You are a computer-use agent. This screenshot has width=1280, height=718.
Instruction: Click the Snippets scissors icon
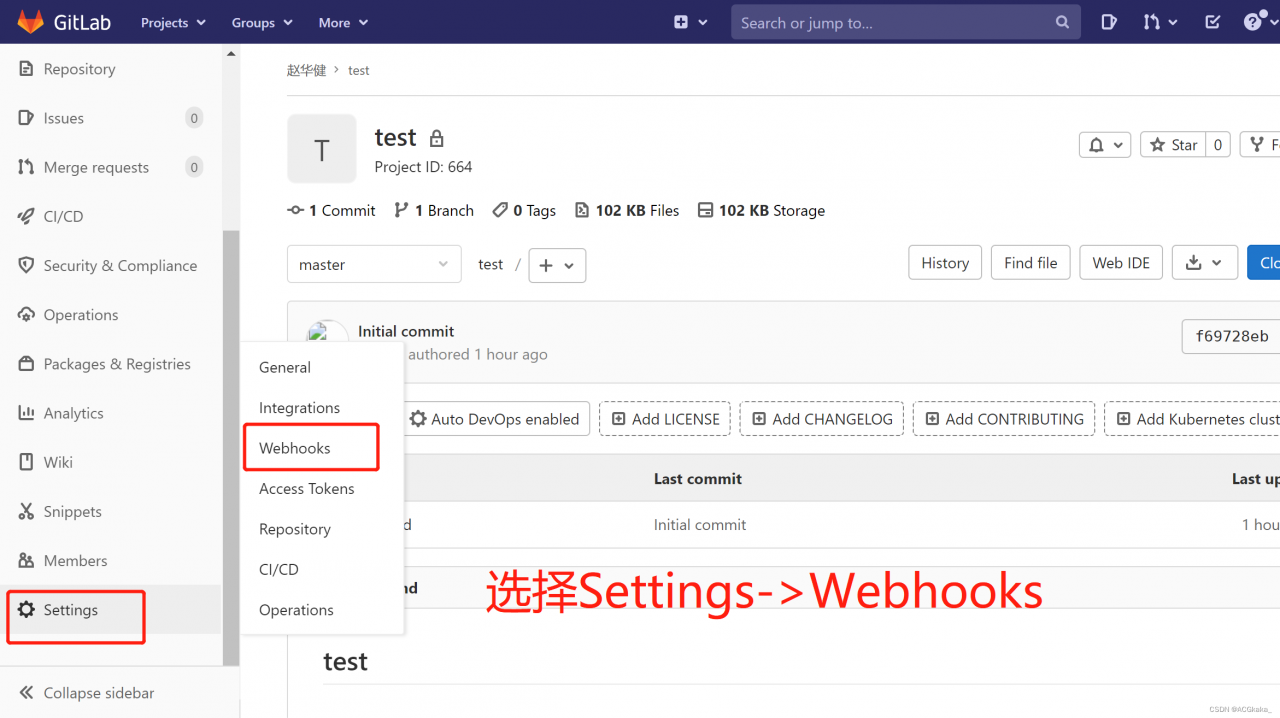26,511
